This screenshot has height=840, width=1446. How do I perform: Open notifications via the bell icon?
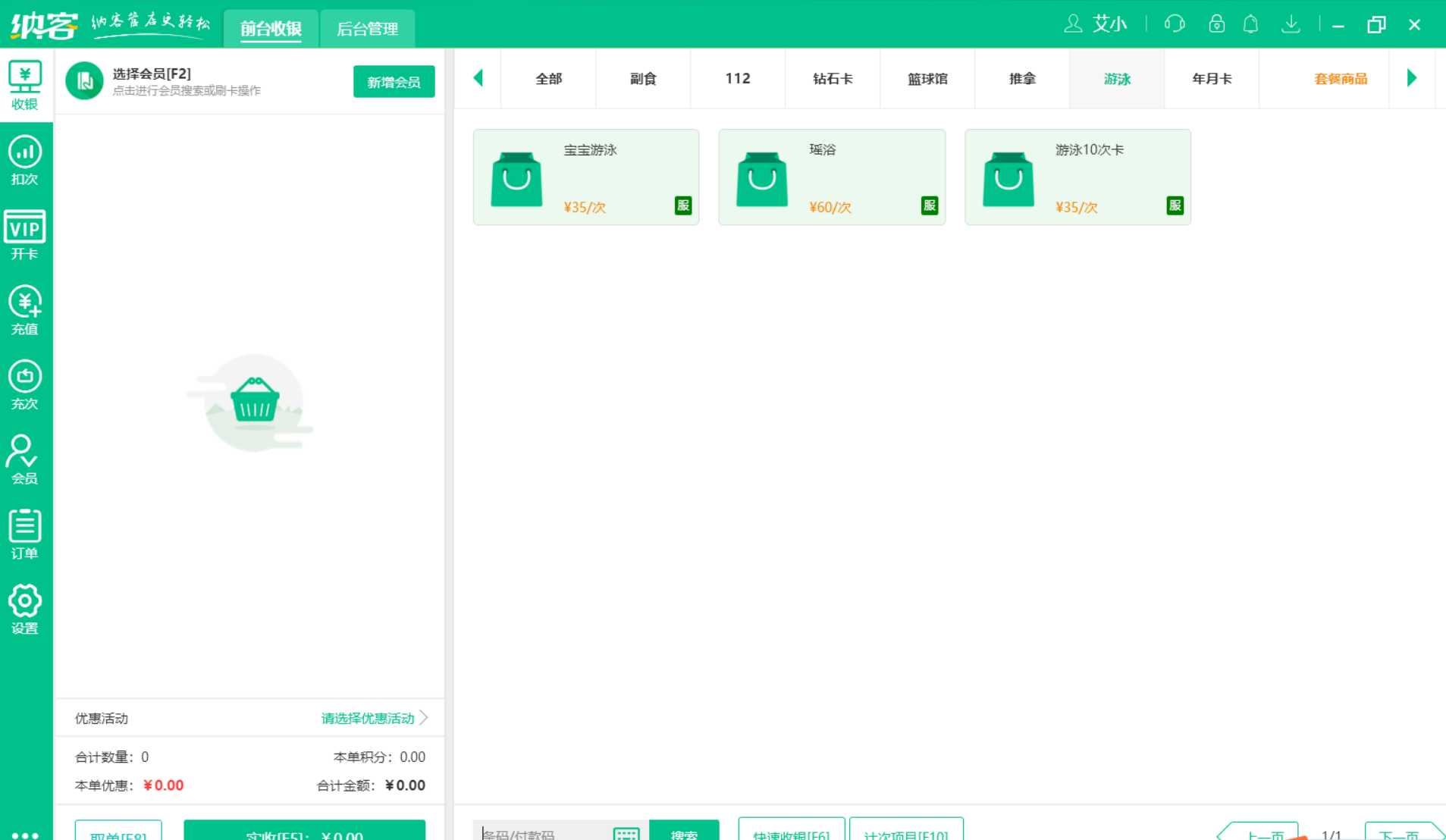[1250, 24]
